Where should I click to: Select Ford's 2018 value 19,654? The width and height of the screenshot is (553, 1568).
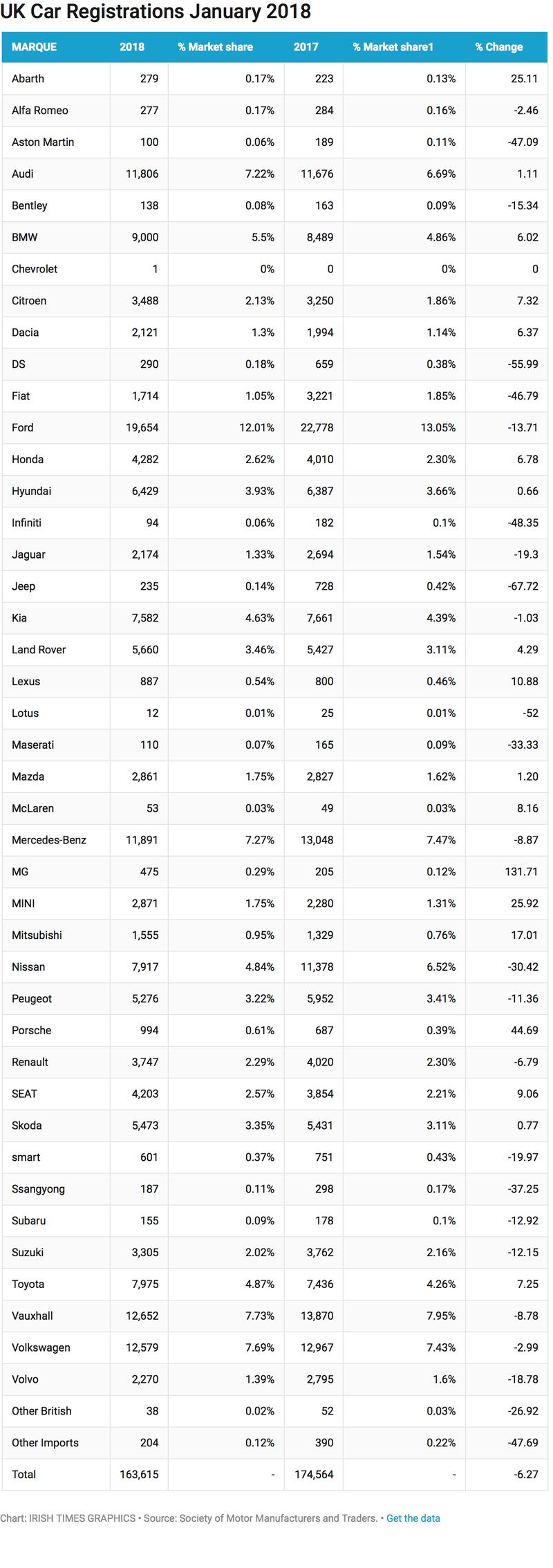[x=142, y=427]
